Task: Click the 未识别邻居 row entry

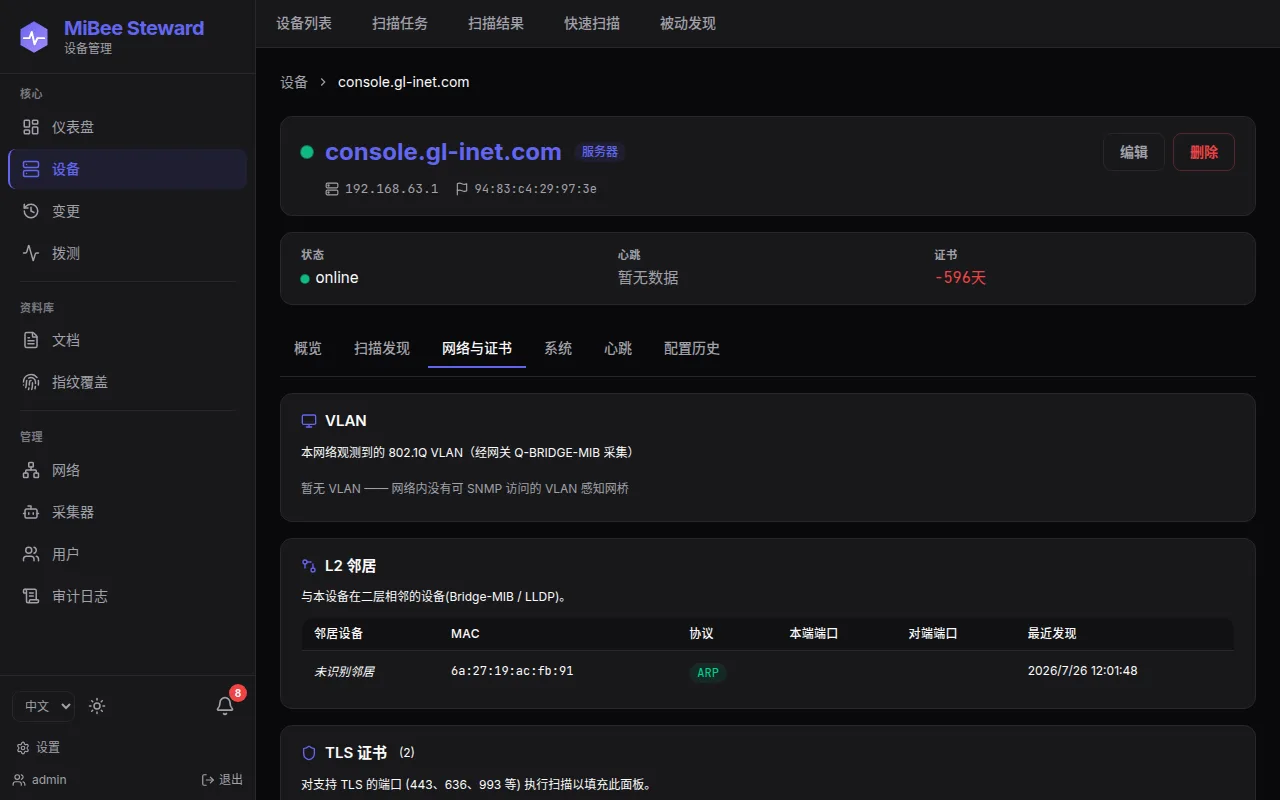Action: pyautogui.click(x=344, y=671)
